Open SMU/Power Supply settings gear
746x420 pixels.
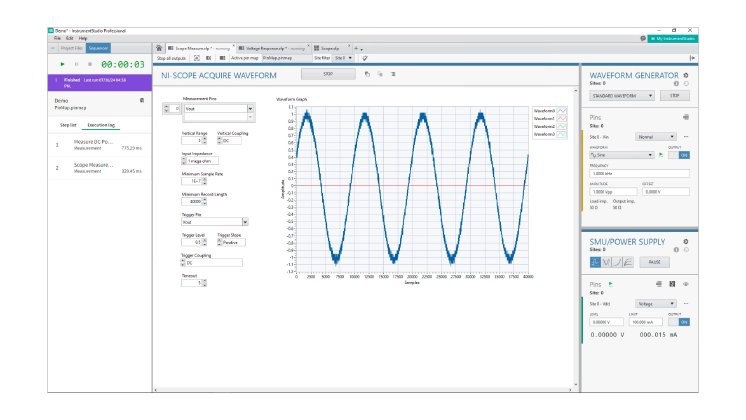686,242
